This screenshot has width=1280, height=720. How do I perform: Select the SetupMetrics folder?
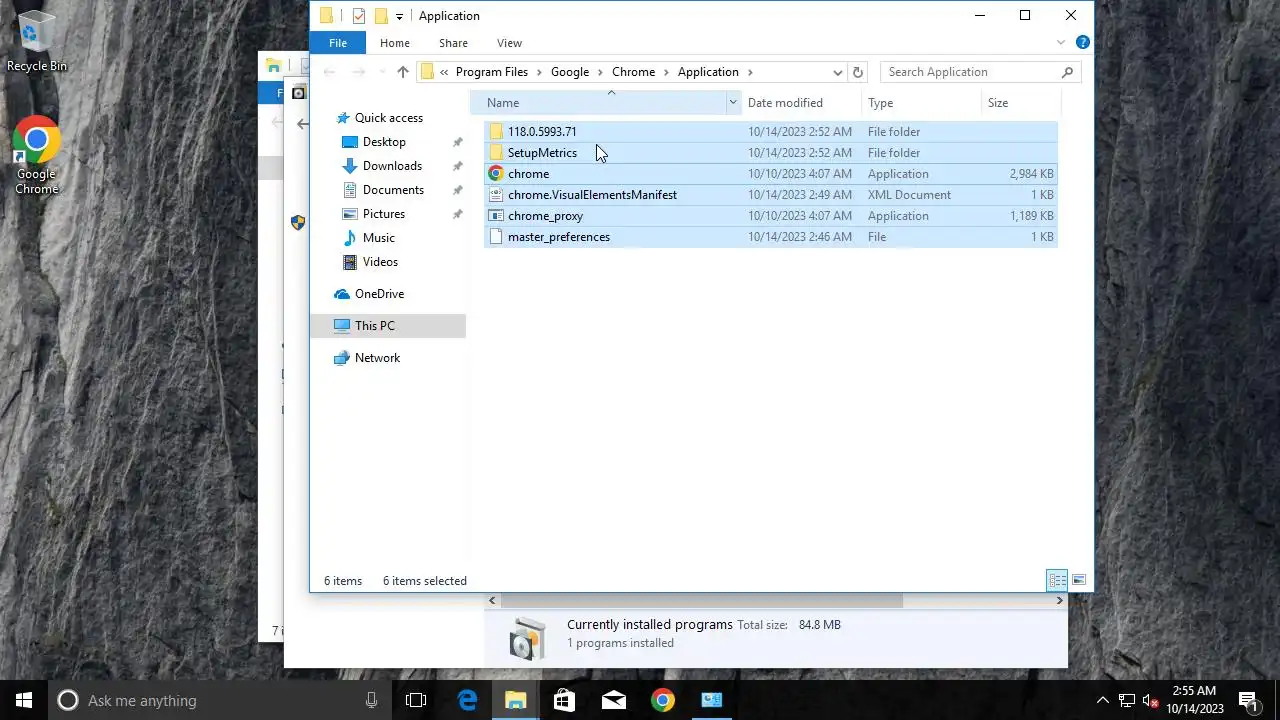pyautogui.click(x=770, y=153)
